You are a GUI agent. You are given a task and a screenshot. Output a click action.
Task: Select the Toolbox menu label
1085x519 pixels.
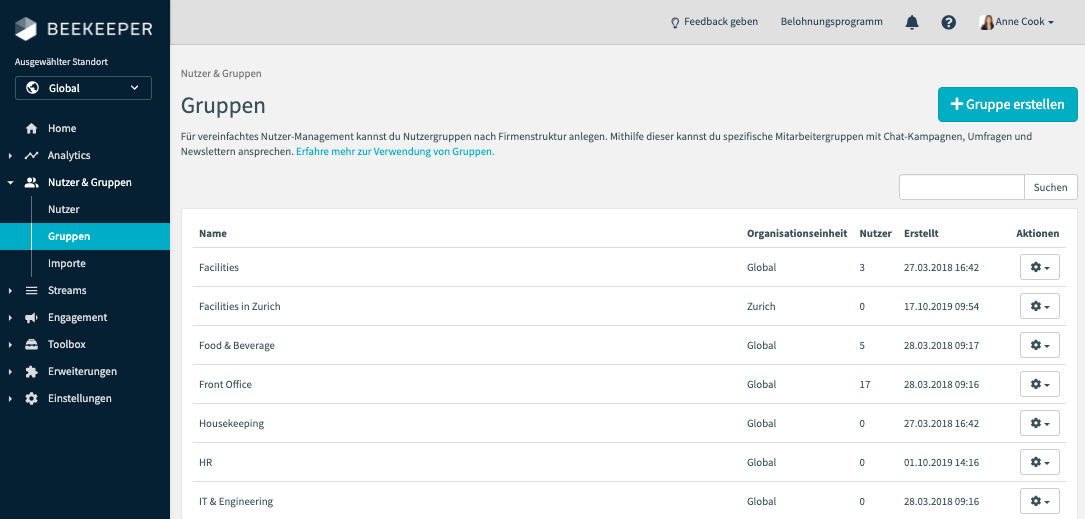(x=66, y=345)
